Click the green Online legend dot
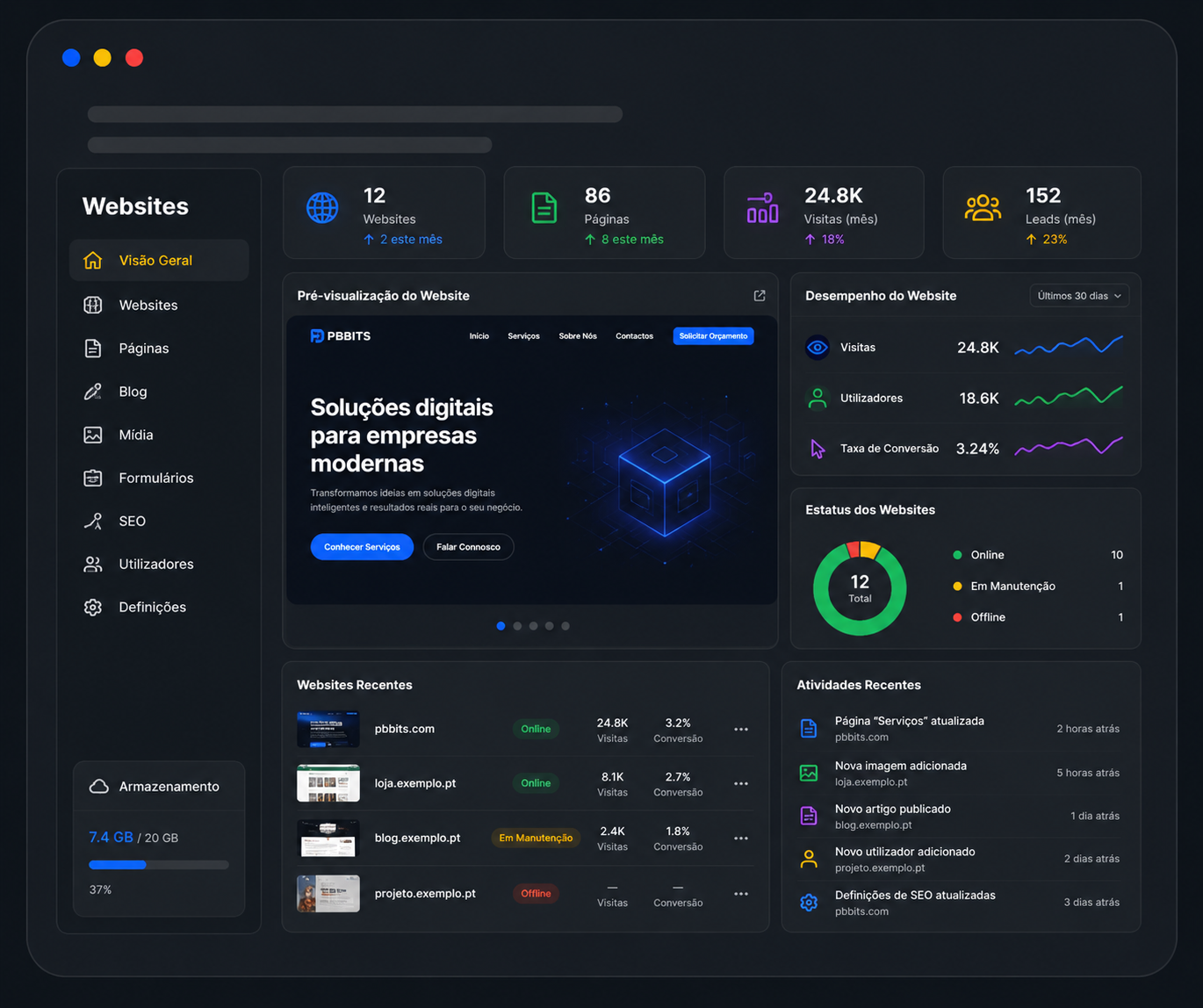The width and height of the screenshot is (1203, 1008). pos(957,555)
